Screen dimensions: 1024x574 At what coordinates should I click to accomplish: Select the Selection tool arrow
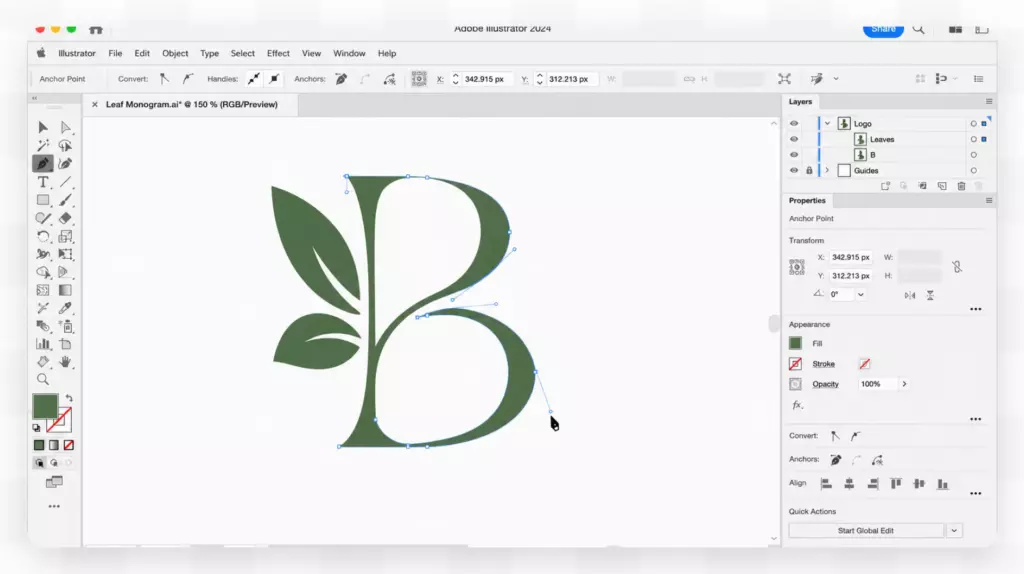coord(43,127)
